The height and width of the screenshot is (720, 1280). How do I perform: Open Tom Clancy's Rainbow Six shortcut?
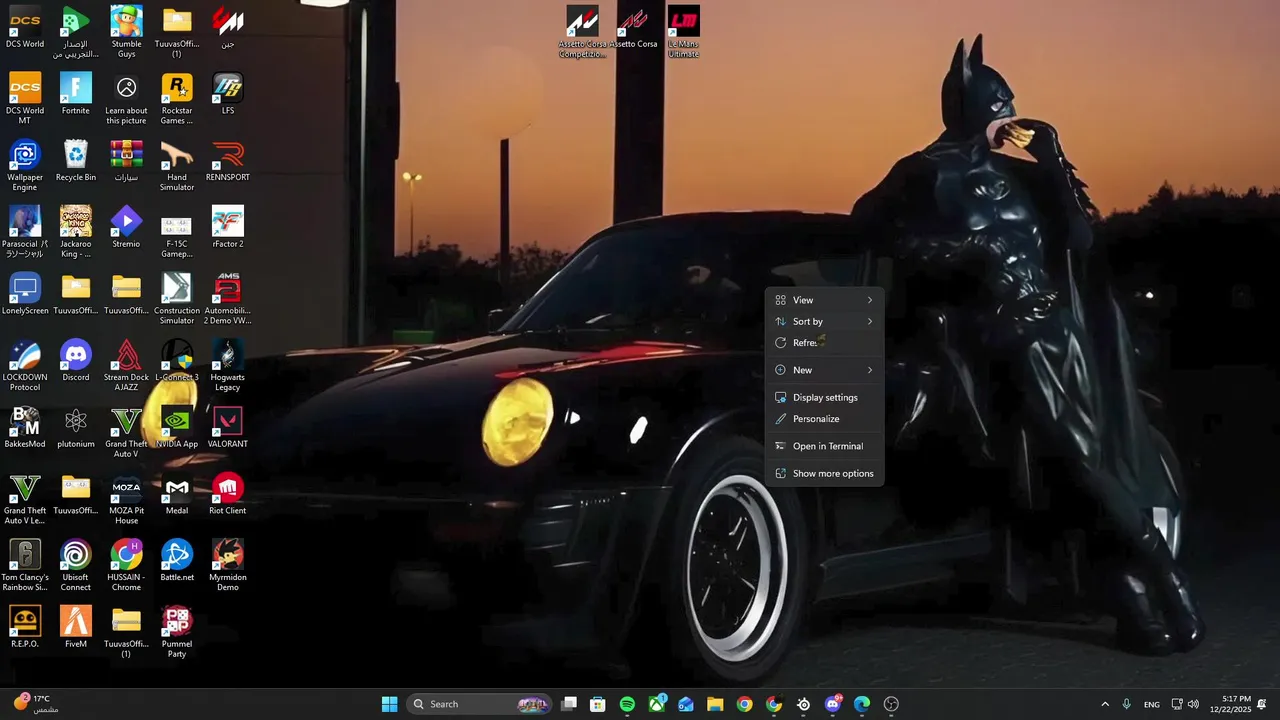click(x=25, y=565)
